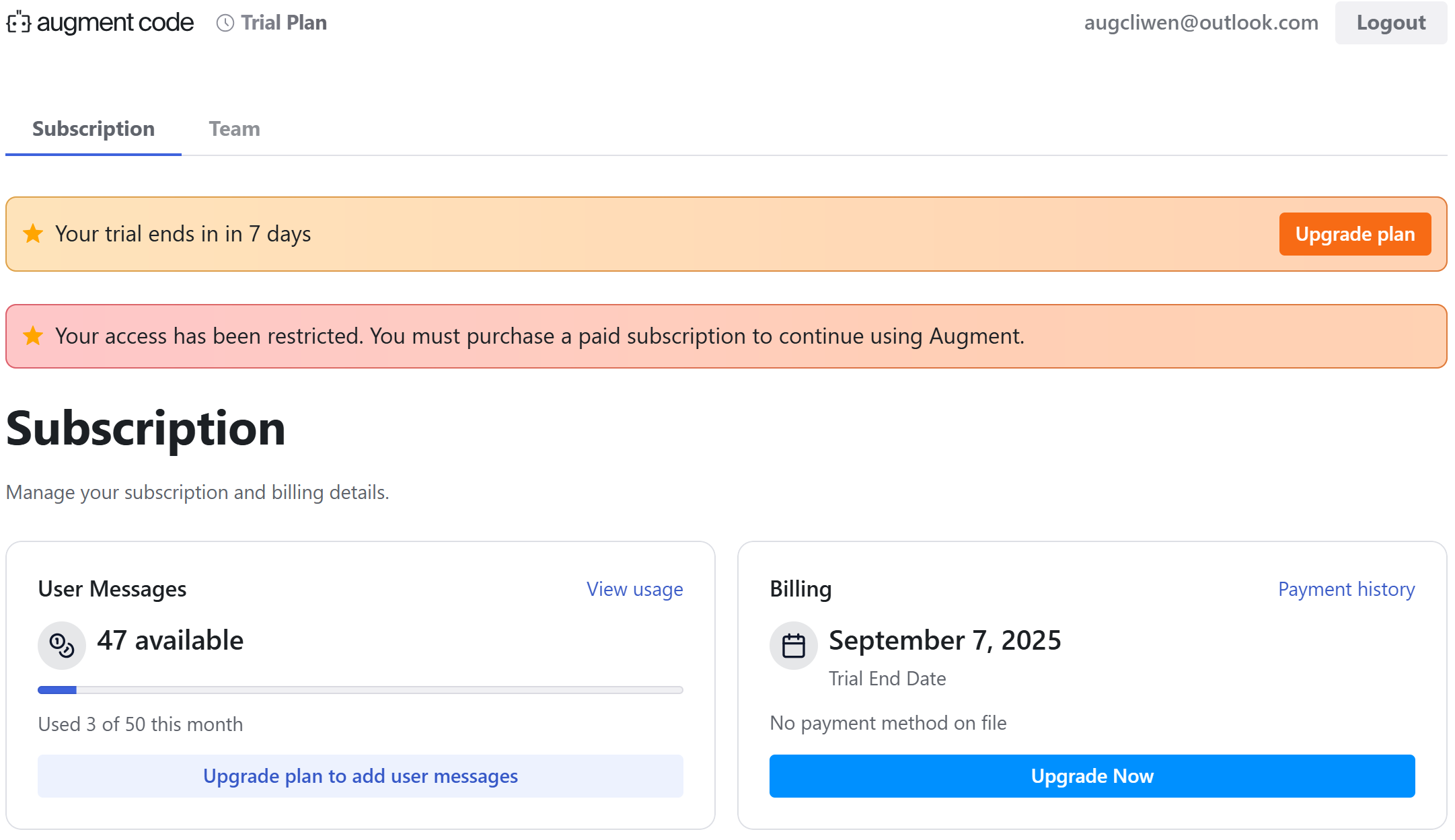
Task: Click the augment code wordmark text
Action: click(x=115, y=23)
